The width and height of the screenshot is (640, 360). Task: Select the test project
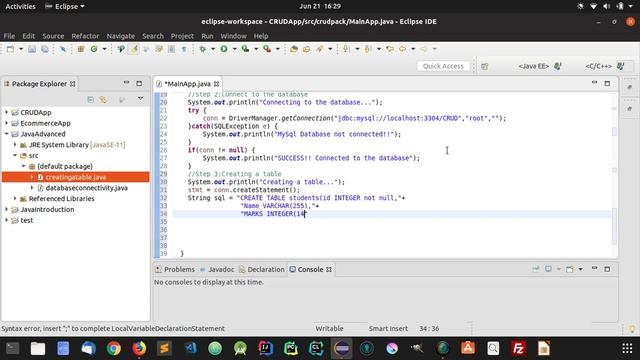tap(27, 220)
